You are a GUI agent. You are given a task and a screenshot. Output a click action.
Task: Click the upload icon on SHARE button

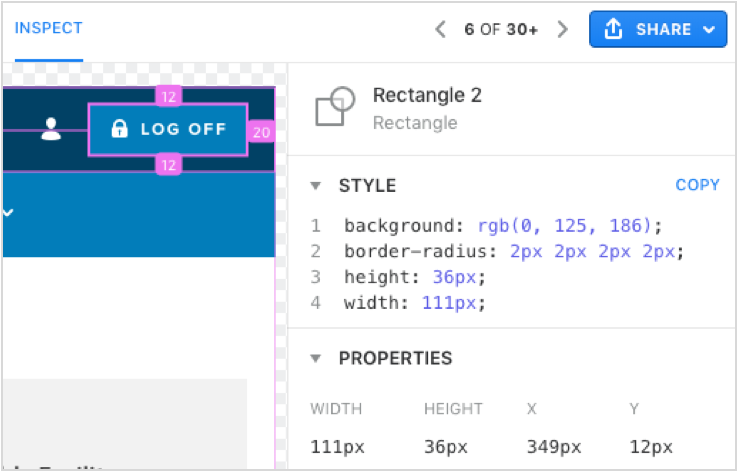click(612, 30)
